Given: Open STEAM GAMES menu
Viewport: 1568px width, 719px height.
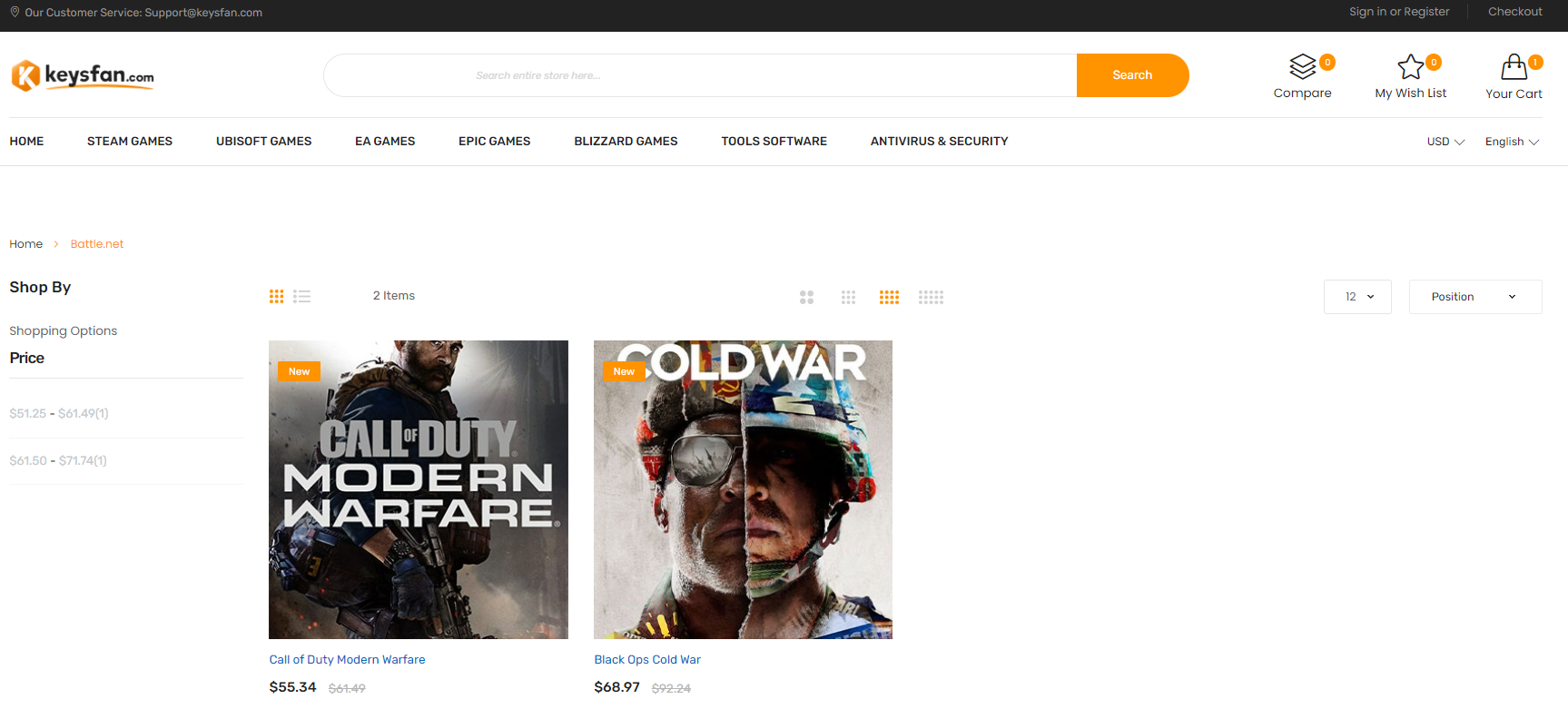Looking at the screenshot, I should click(x=130, y=142).
